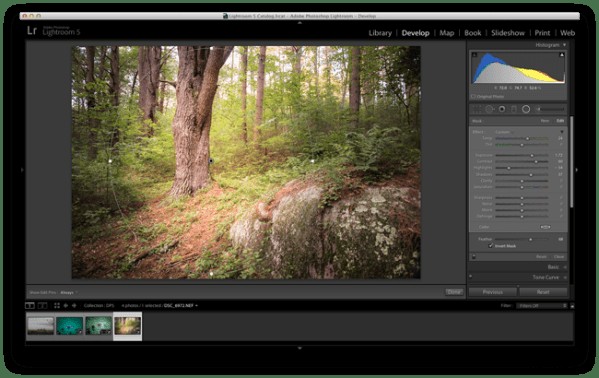The image size is (599, 378).
Task: Open Grid view from filmstrip toolbar
Action: point(57,305)
